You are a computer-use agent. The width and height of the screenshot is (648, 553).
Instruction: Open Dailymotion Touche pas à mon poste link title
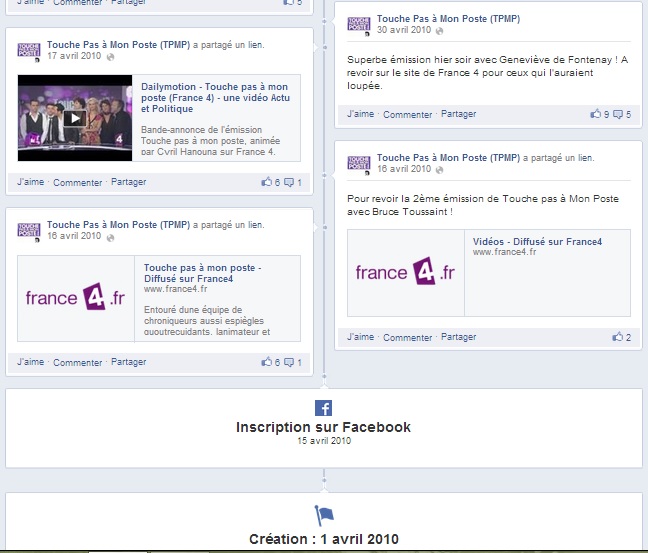[x=215, y=98]
